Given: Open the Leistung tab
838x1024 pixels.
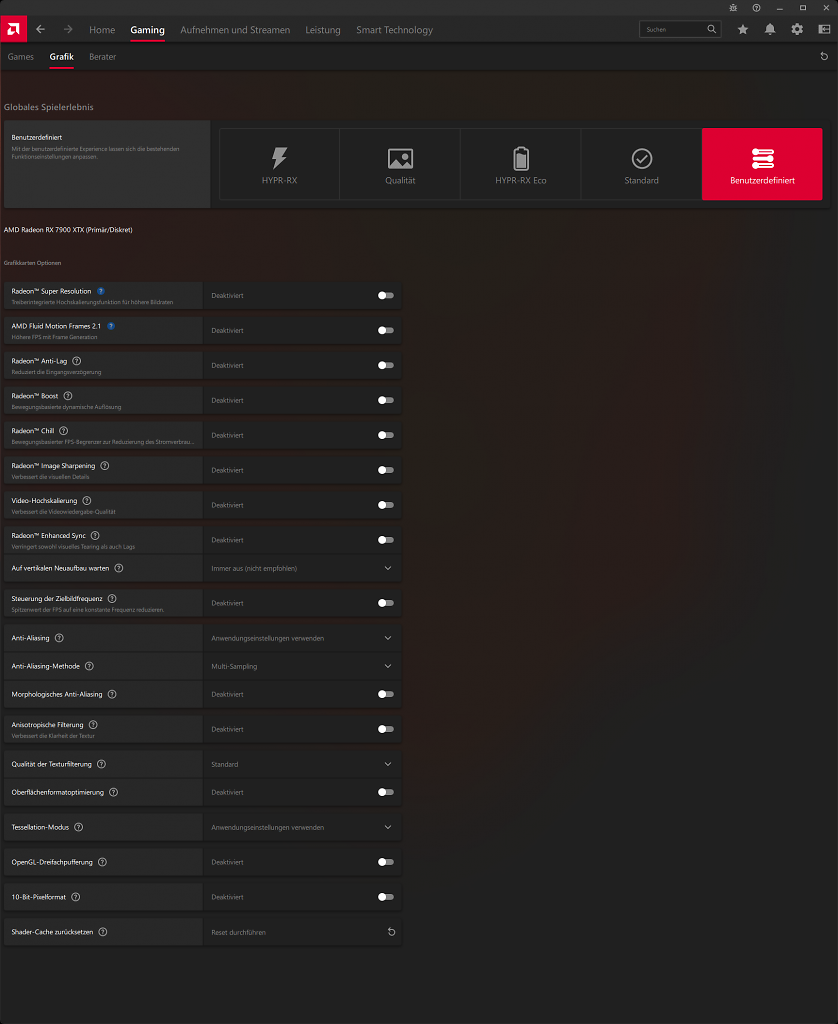Looking at the screenshot, I should pyautogui.click(x=323, y=30).
